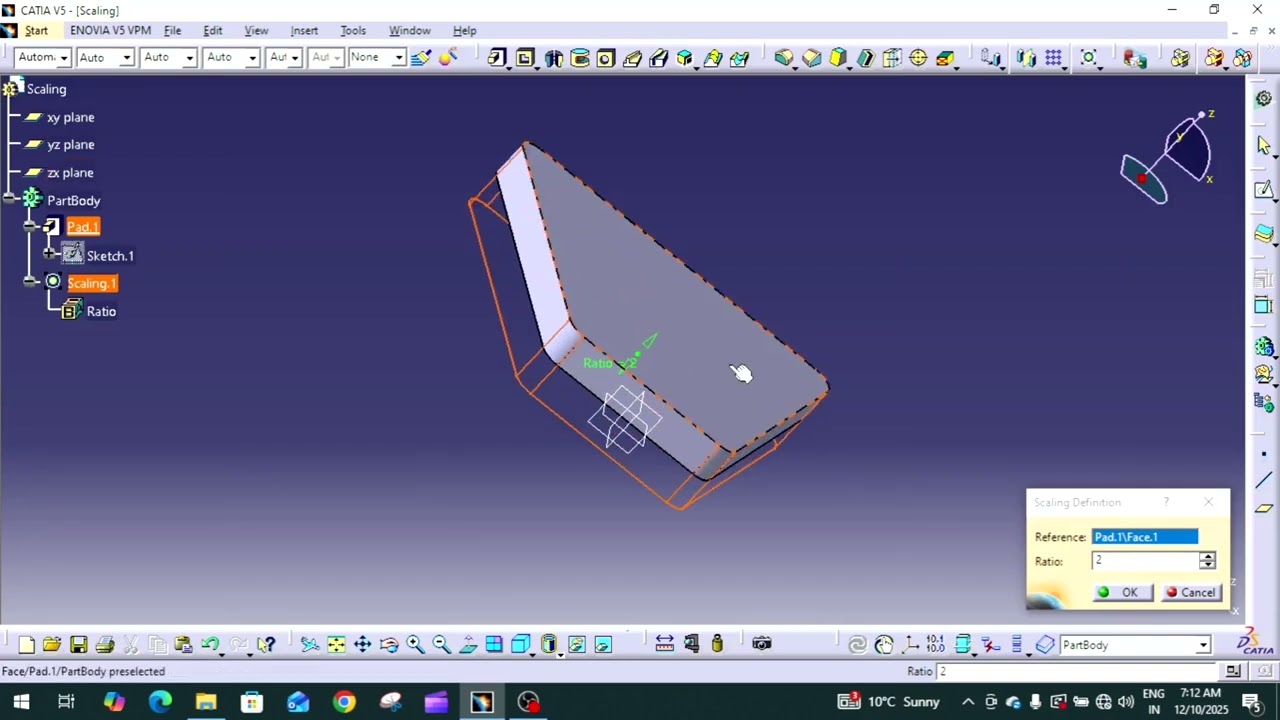Open the Insert menu
Viewport: 1280px width, 720px height.
[x=304, y=31]
